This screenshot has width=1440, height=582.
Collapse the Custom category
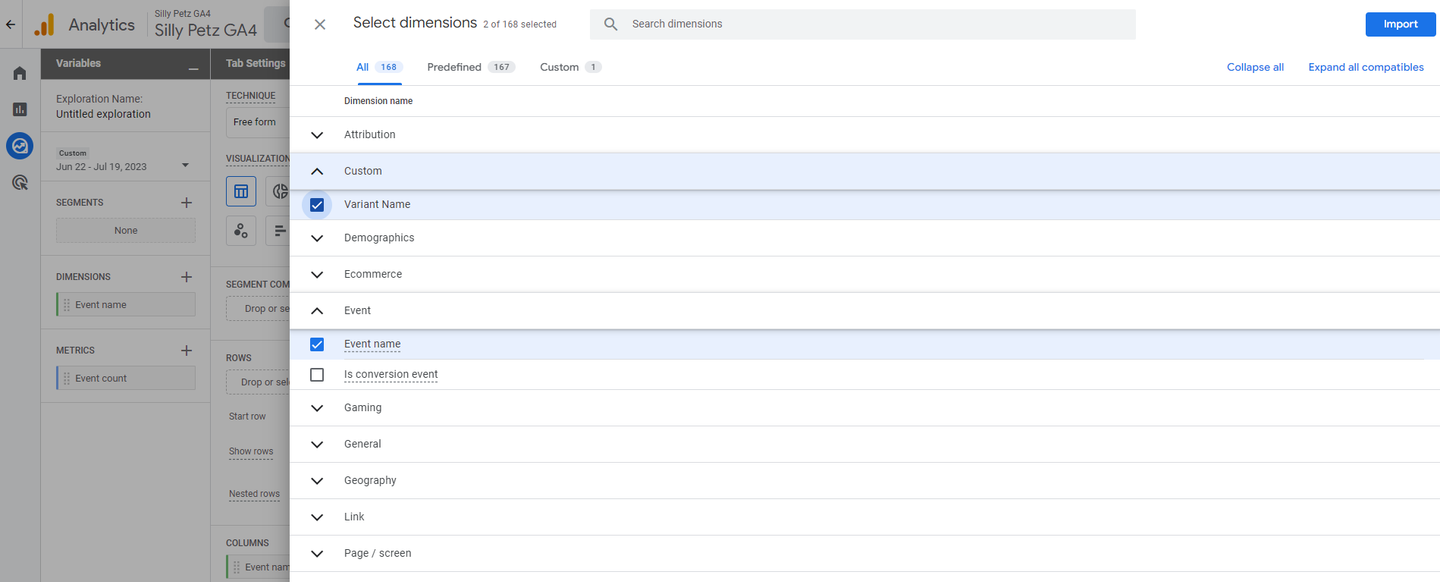(x=317, y=171)
